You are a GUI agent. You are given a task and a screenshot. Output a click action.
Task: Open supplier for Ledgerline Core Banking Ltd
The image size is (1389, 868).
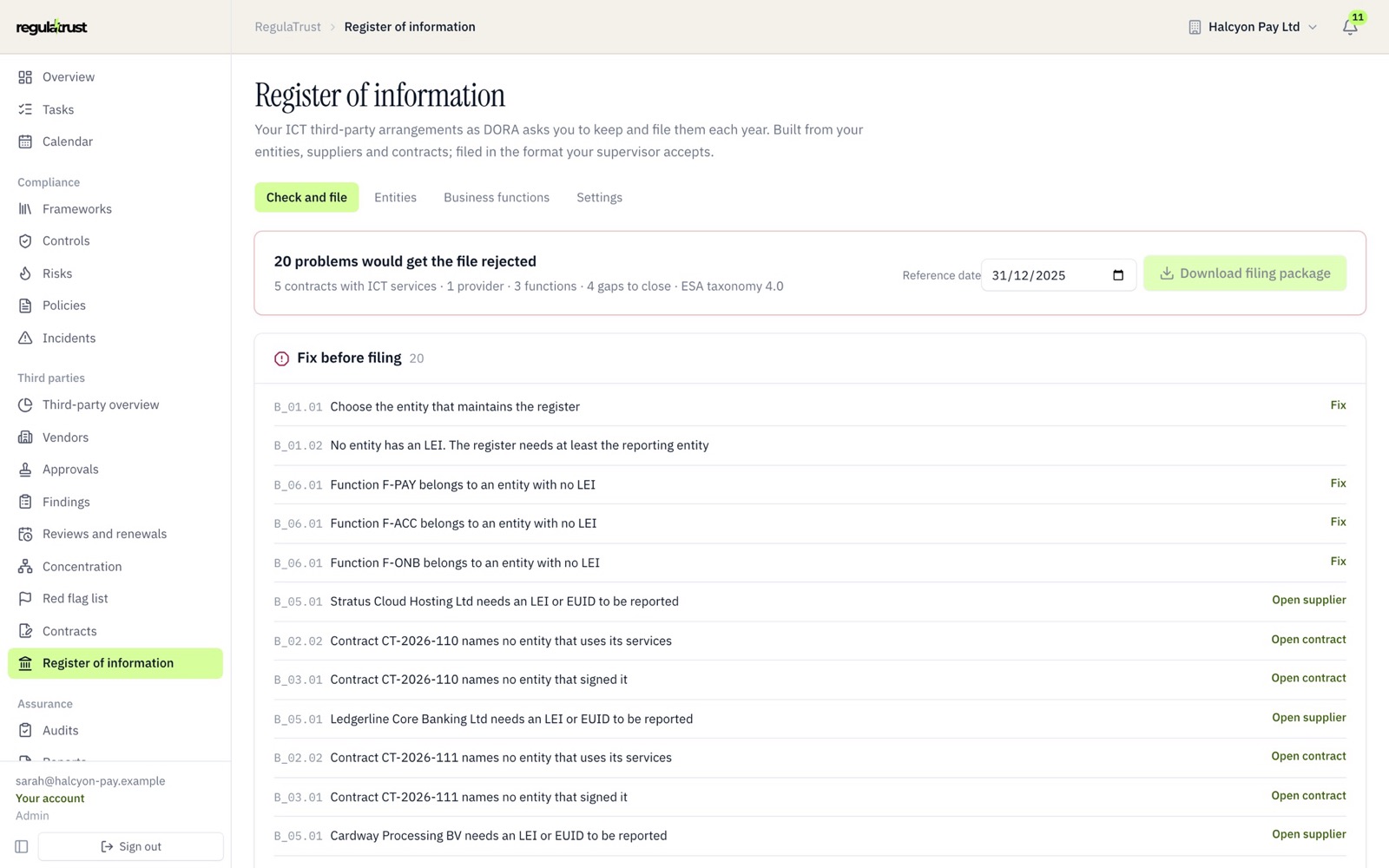tap(1309, 718)
